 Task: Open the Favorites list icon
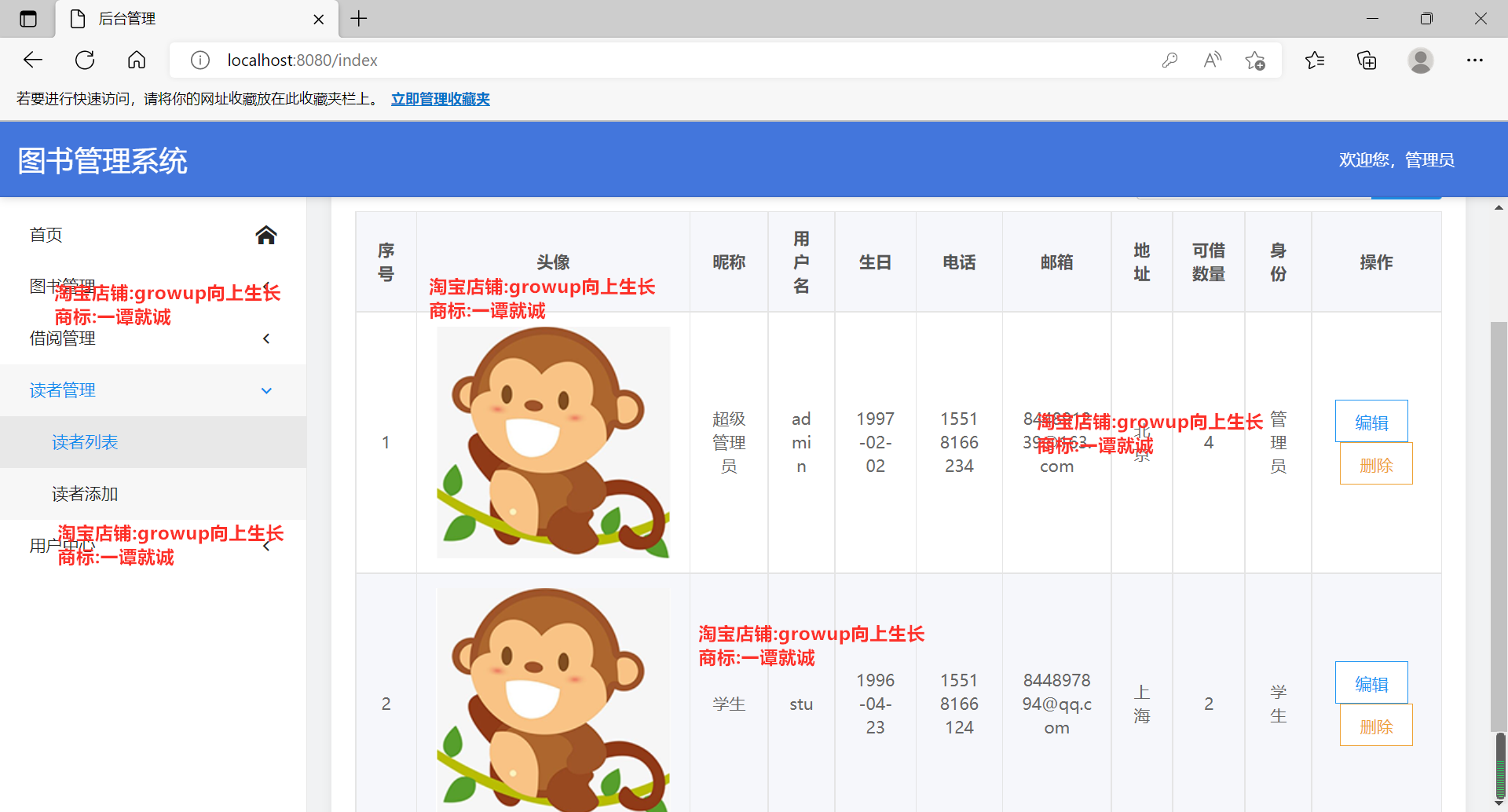[1315, 60]
